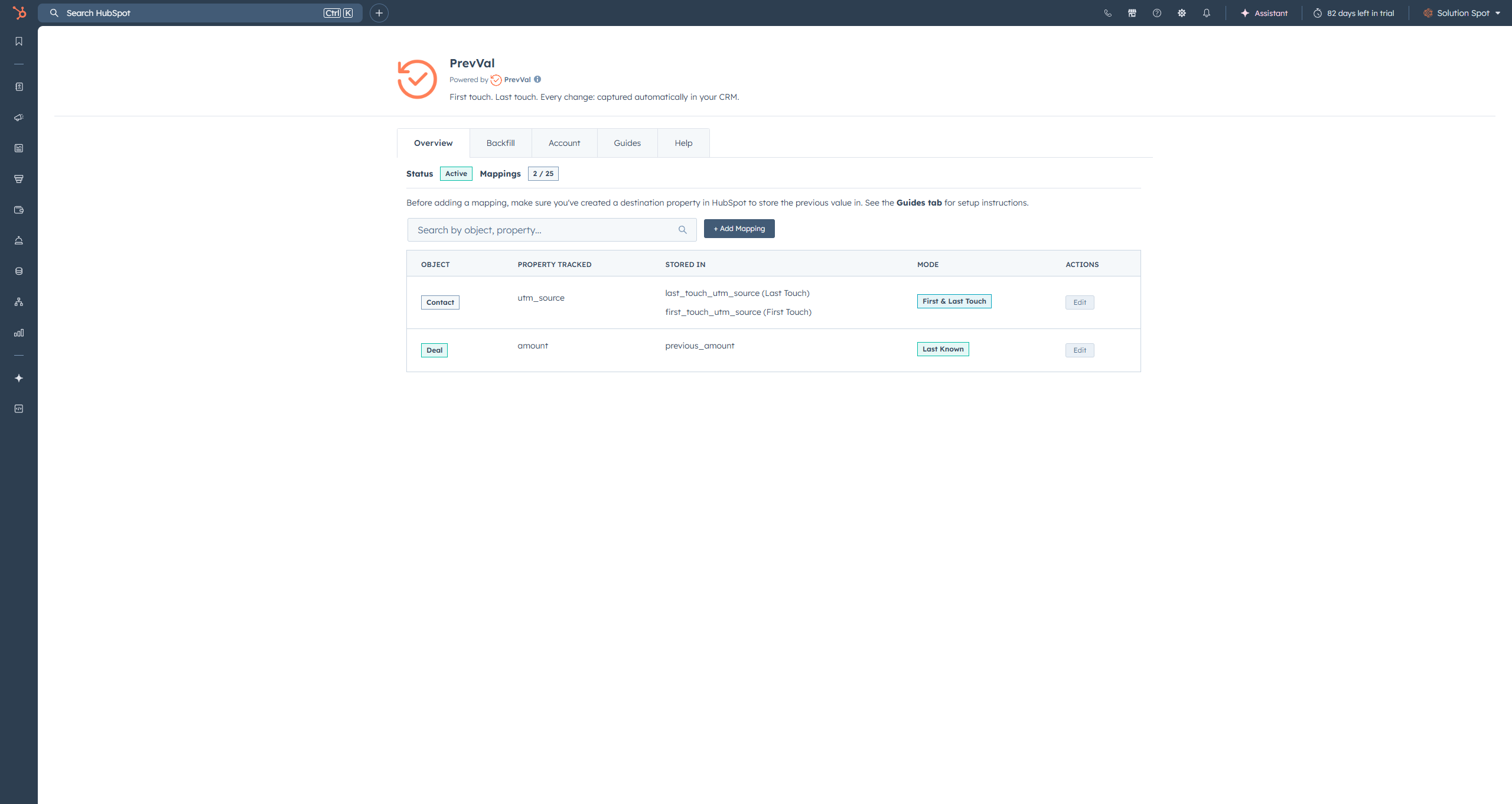The image size is (1512, 804).
Task: Click the Marketing megaphone sidebar icon
Action: pyautogui.click(x=19, y=118)
